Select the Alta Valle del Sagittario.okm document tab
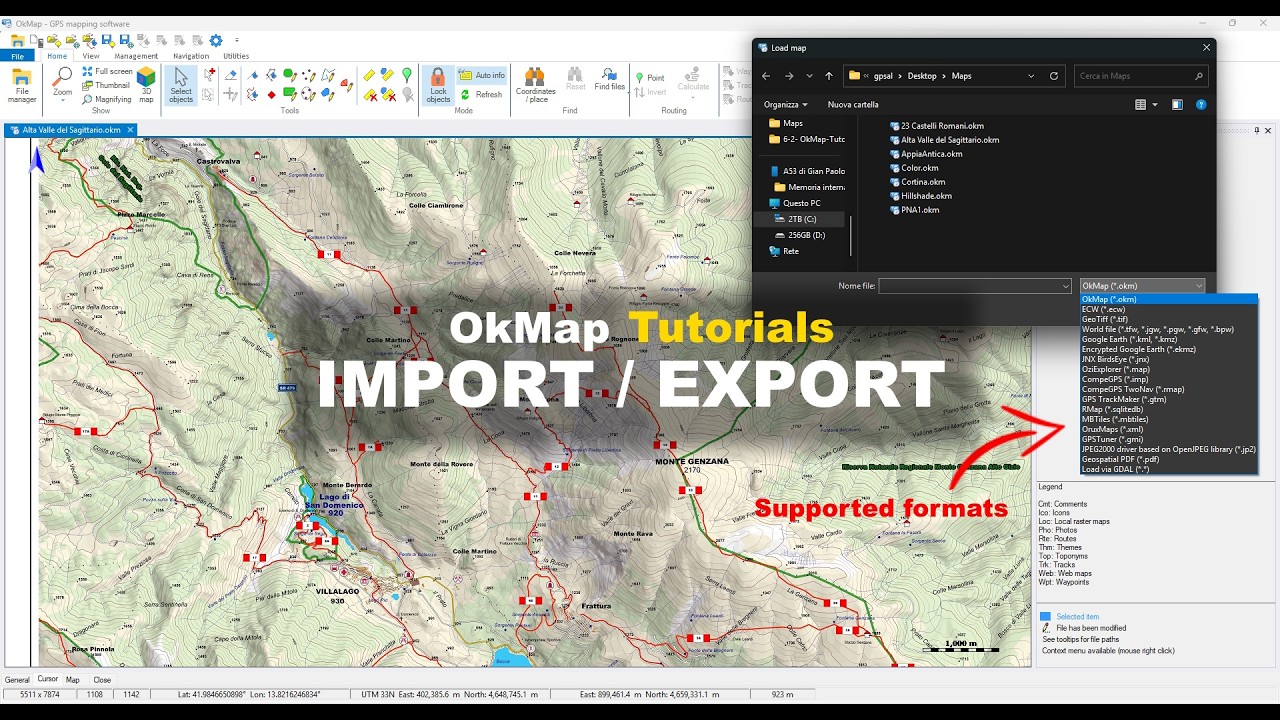1280x720 pixels. coord(71,130)
